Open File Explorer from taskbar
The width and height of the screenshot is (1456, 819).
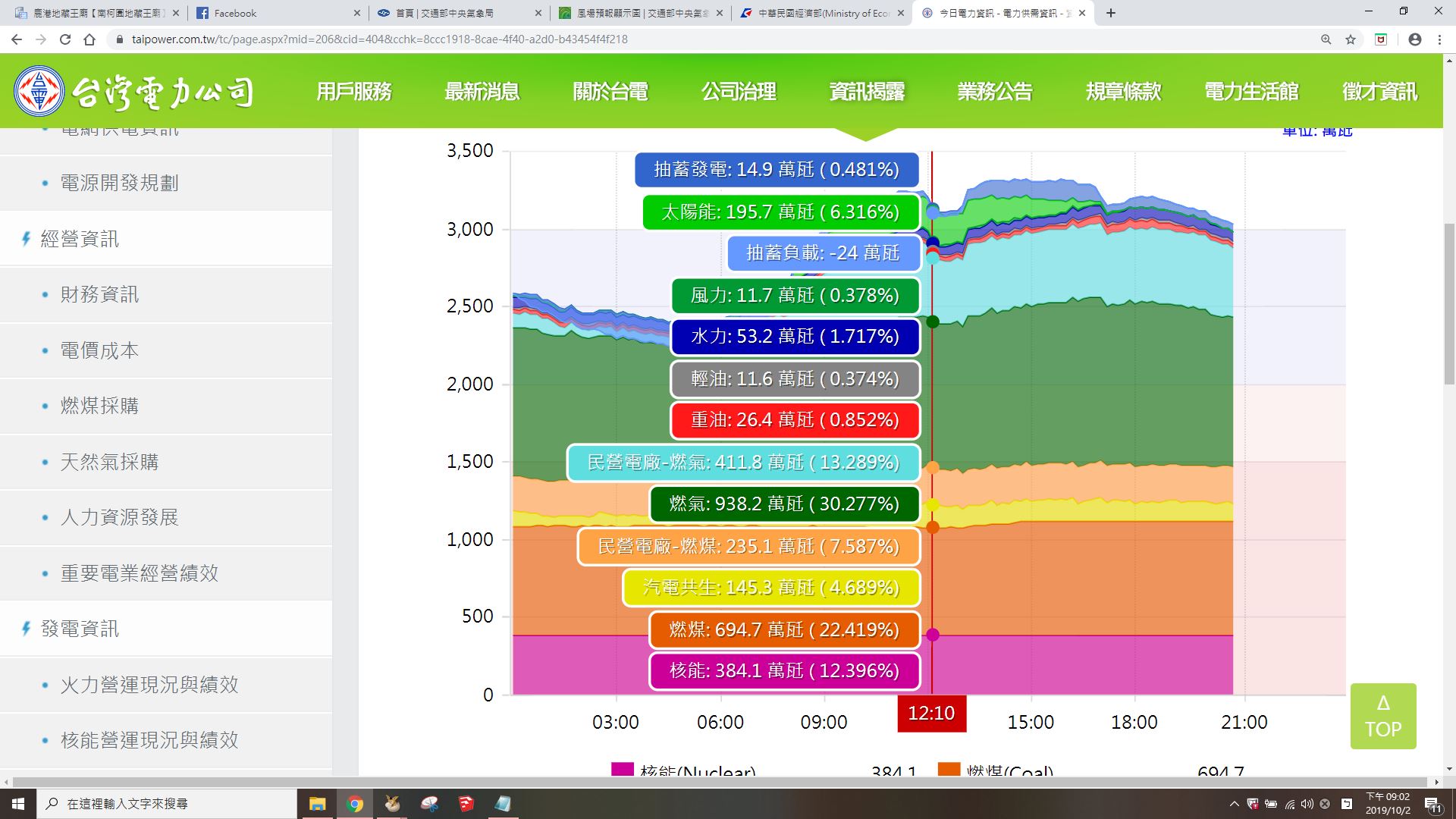(317, 804)
